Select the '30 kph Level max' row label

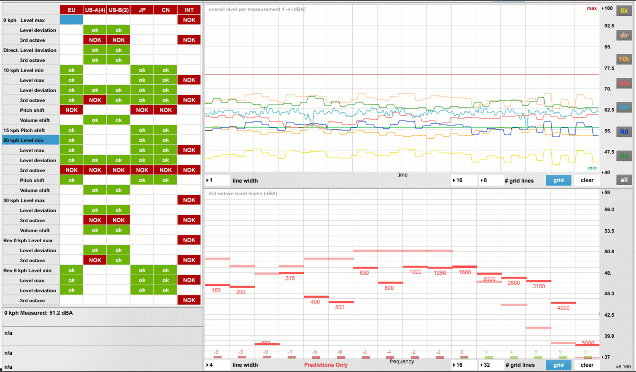(x=31, y=200)
